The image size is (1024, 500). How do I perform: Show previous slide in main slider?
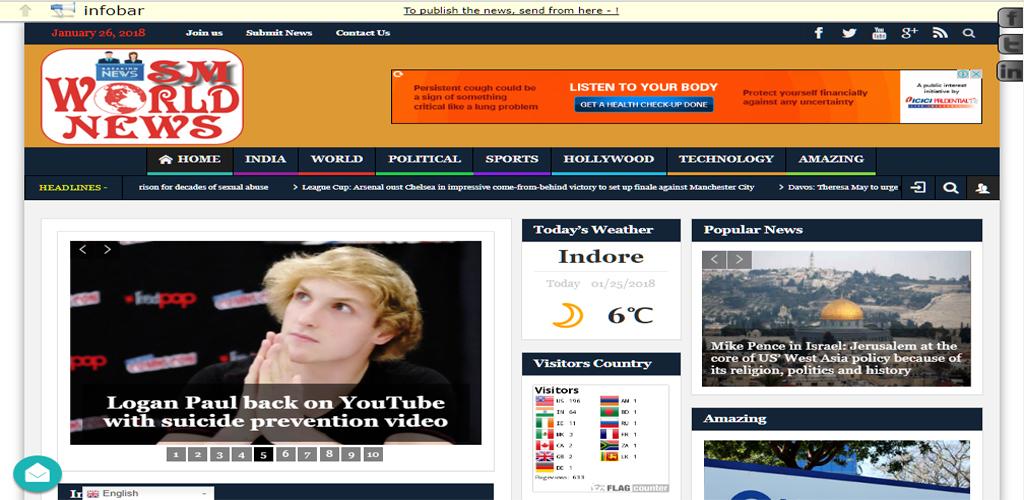(83, 249)
